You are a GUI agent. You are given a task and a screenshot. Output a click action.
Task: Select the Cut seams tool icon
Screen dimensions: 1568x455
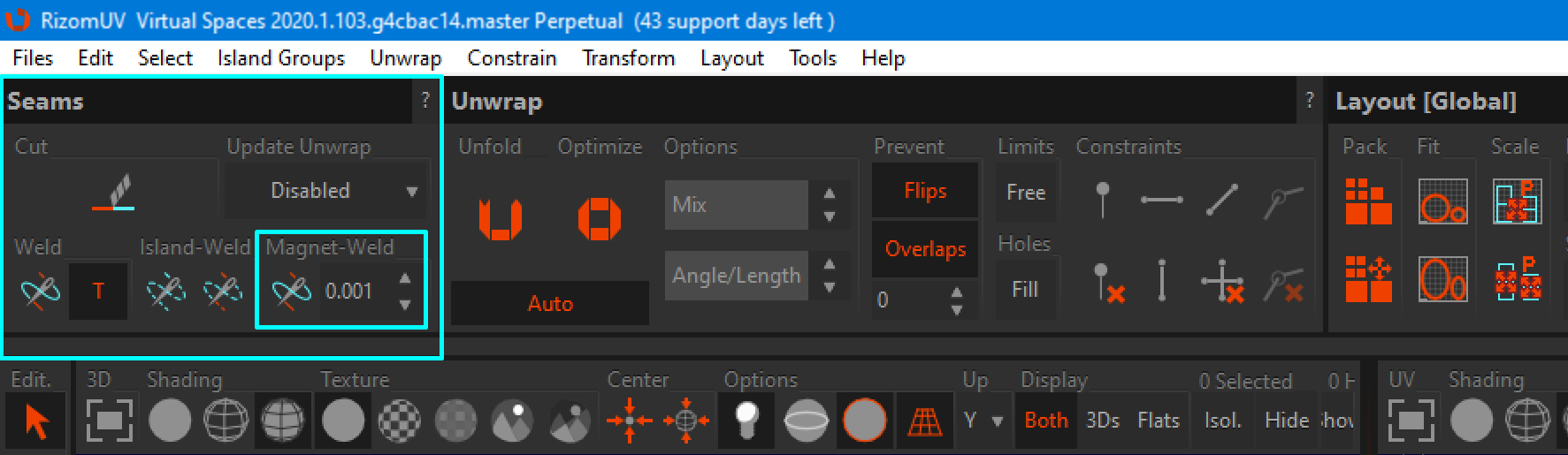pos(112,193)
